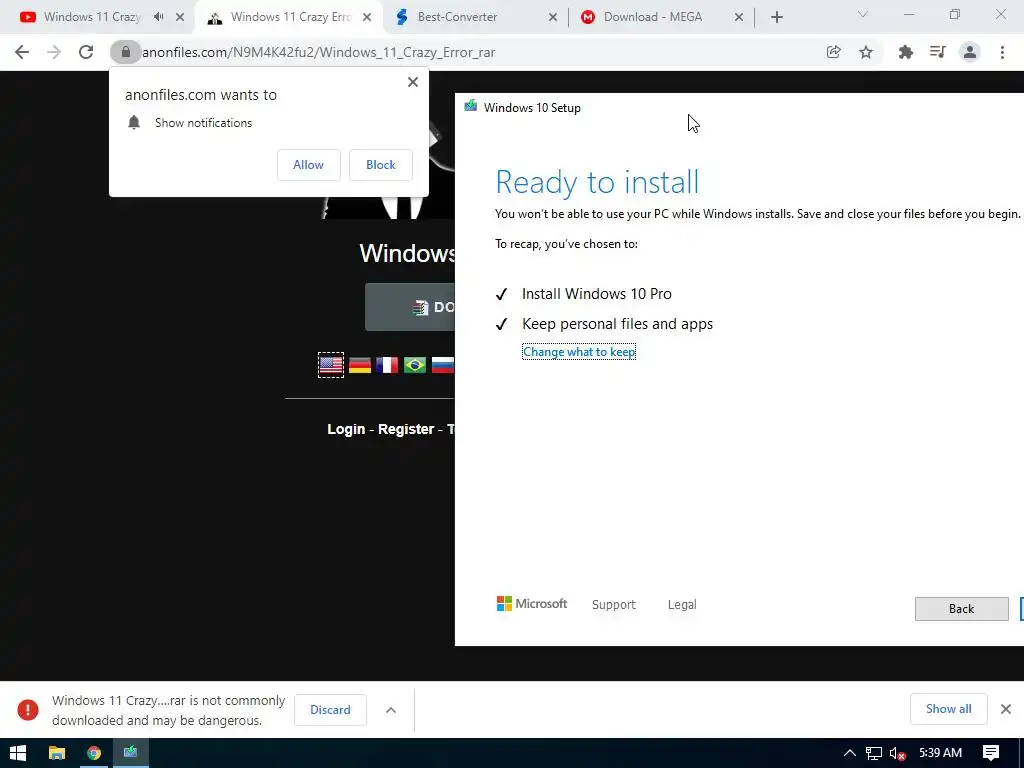Viewport: 1024px width, 768px height.
Task: Open Windows Start menu
Action: pyautogui.click(x=18, y=753)
